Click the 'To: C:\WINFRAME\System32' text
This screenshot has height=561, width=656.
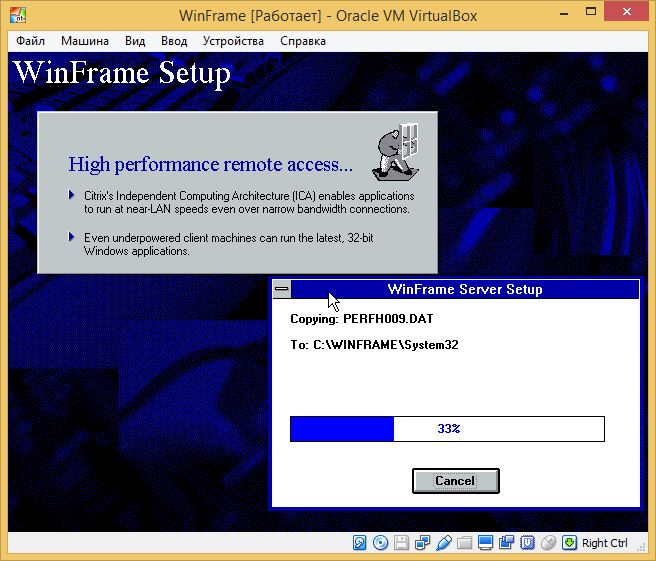pos(374,345)
